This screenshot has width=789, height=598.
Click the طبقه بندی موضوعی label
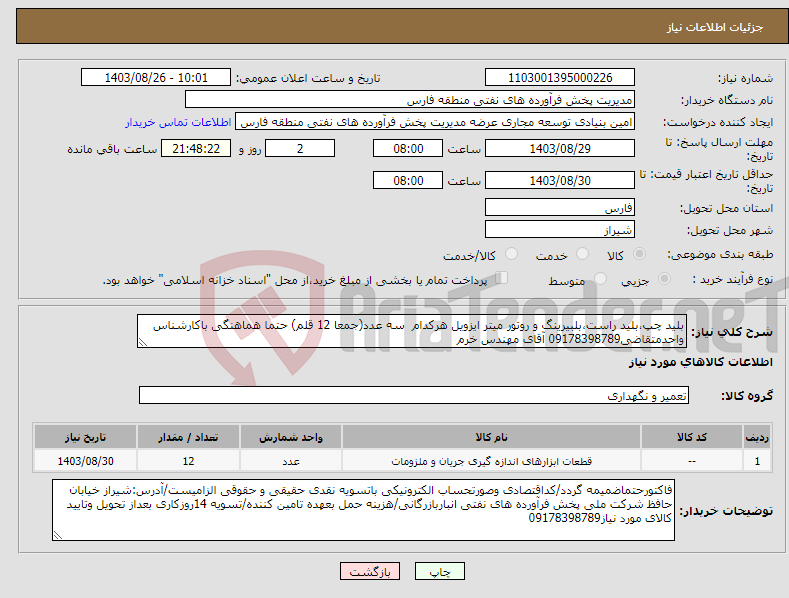point(720,255)
